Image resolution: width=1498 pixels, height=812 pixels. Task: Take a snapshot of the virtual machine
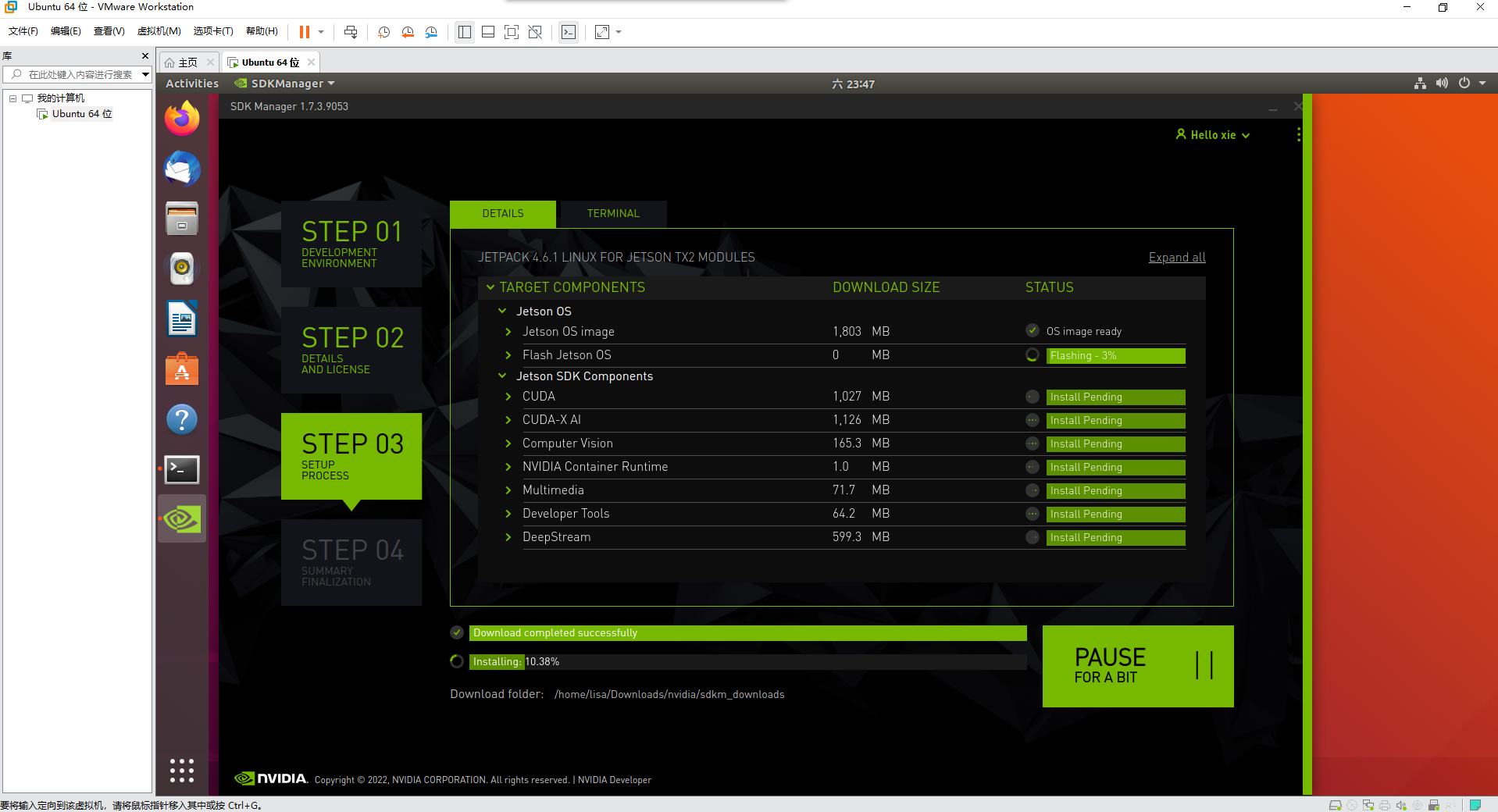383,32
